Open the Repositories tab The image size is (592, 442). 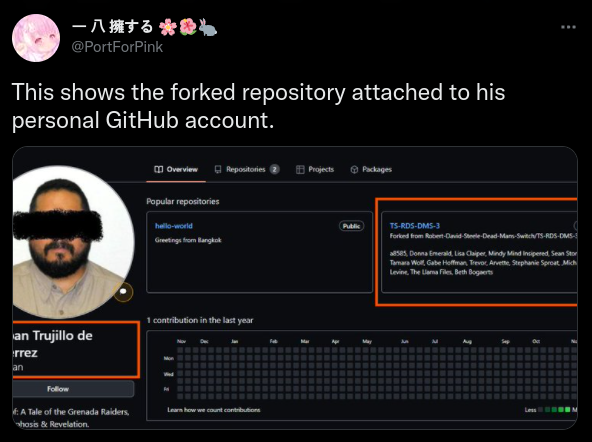[x=247, y=169]
